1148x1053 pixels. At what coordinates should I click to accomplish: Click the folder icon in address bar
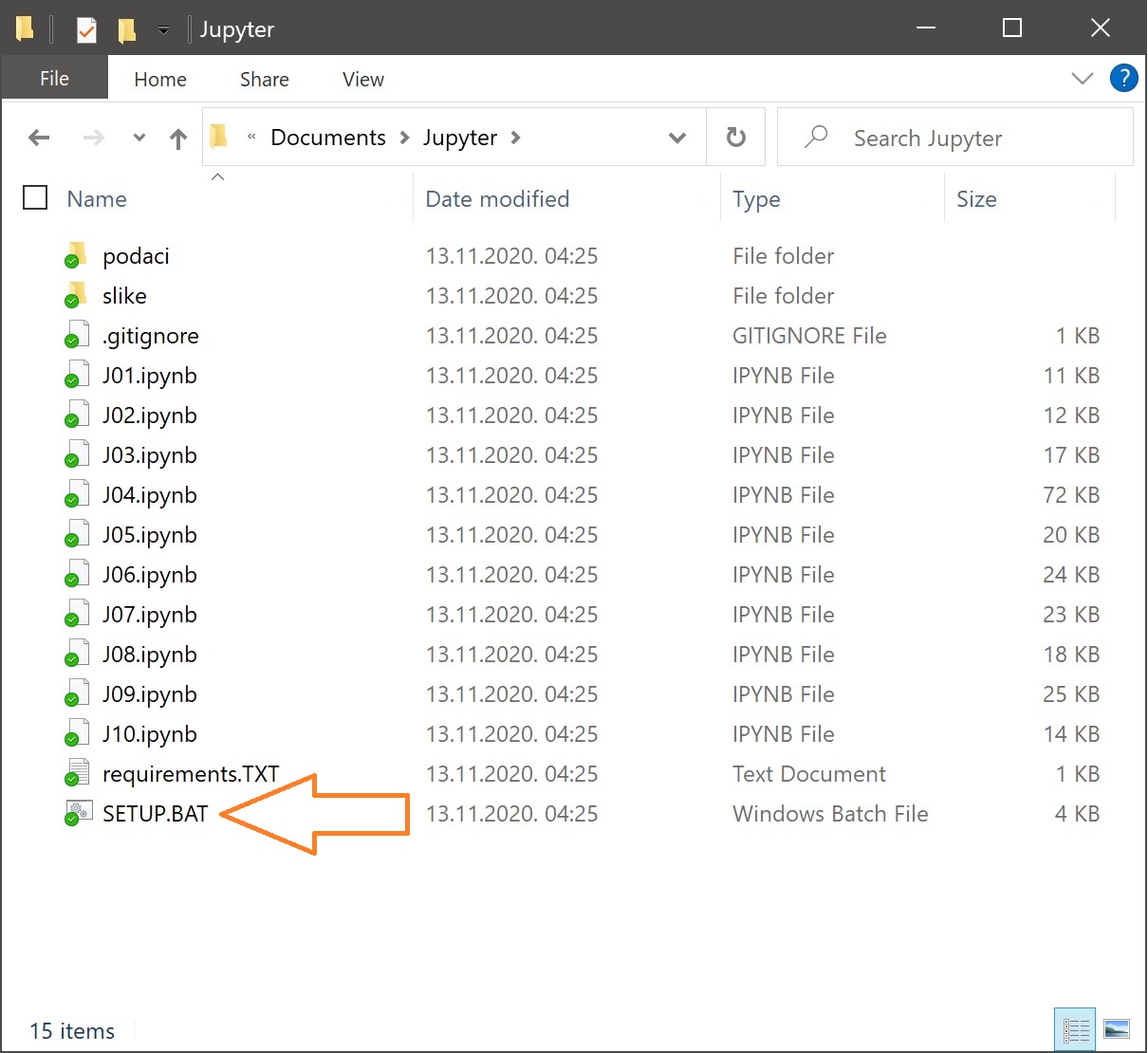click(218, 137)
